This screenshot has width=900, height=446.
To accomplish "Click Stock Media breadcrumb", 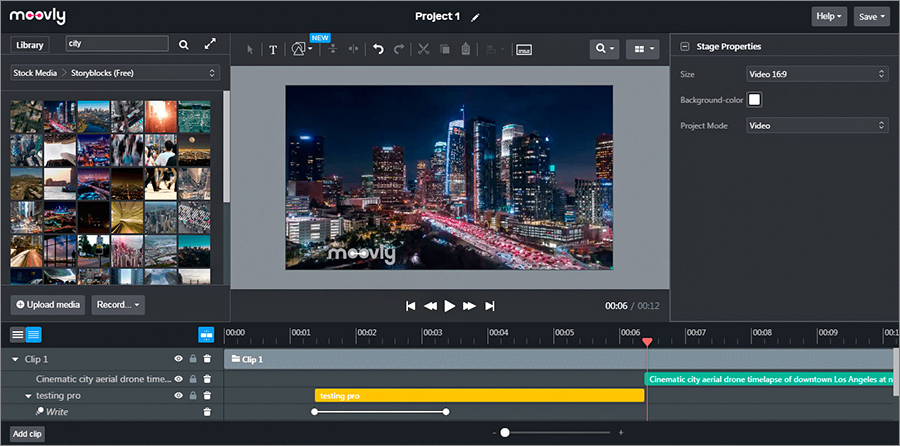I will coord(35,73).
